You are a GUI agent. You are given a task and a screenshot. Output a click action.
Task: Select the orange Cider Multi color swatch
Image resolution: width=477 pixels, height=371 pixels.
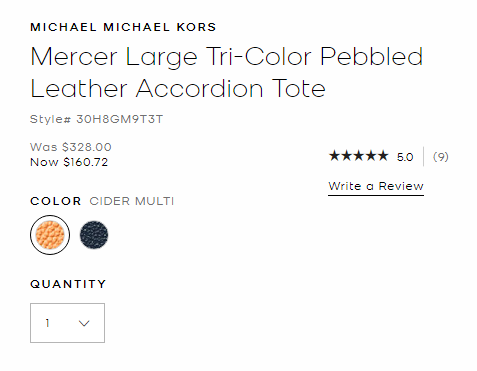tap(50, 235)
